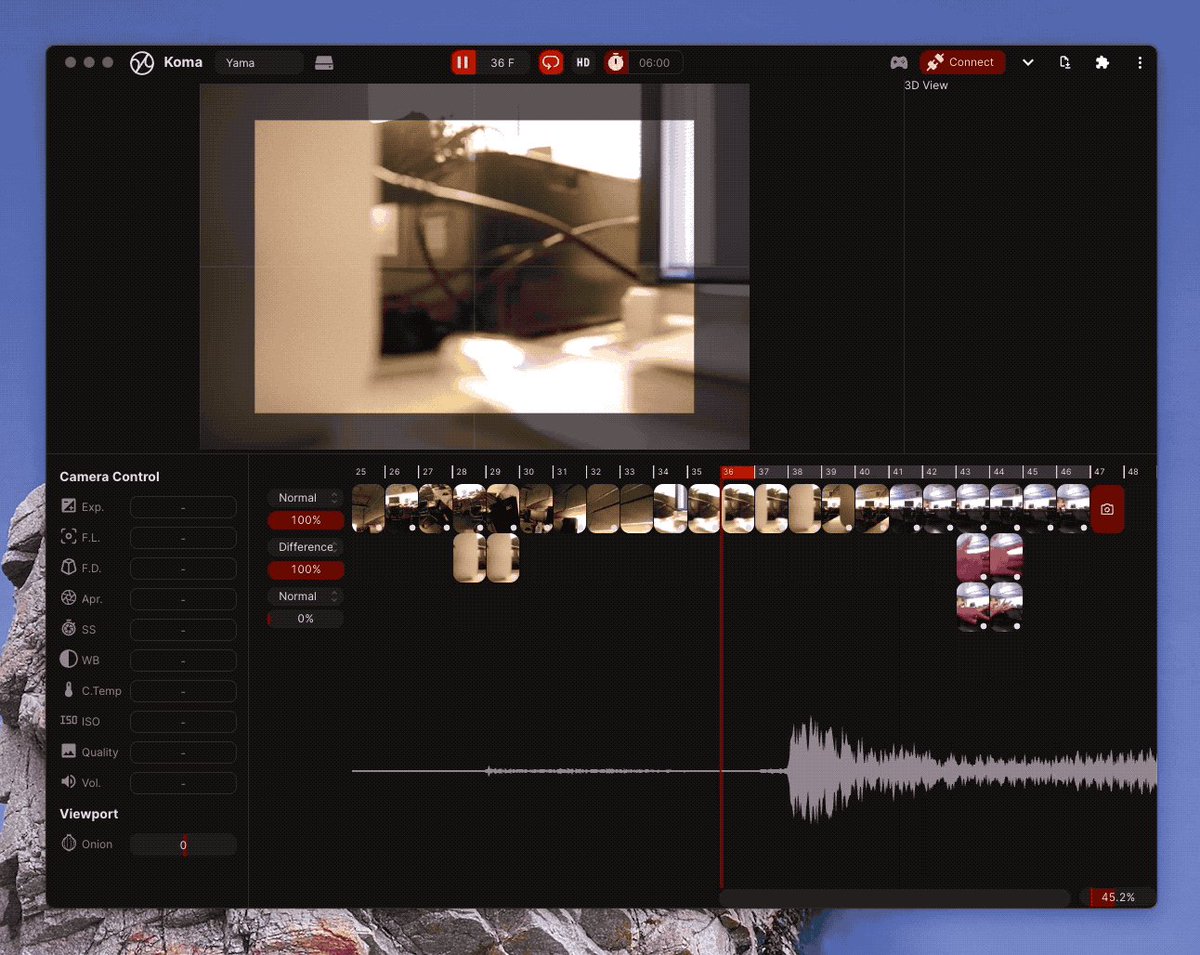Click the 3D View label
Viewport: 1200px width, 955px height.
926,86
